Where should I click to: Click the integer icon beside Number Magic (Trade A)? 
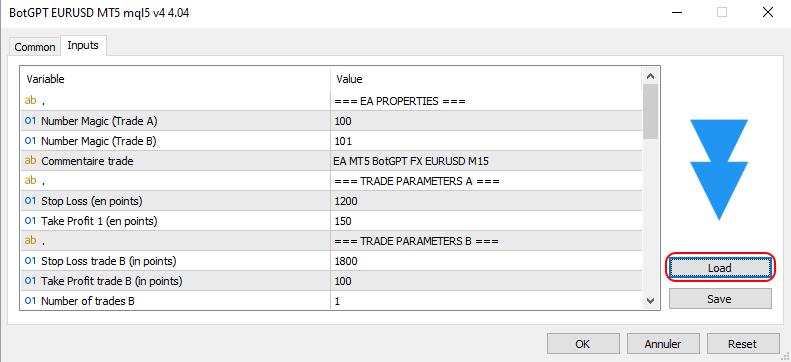click(31, 121)
